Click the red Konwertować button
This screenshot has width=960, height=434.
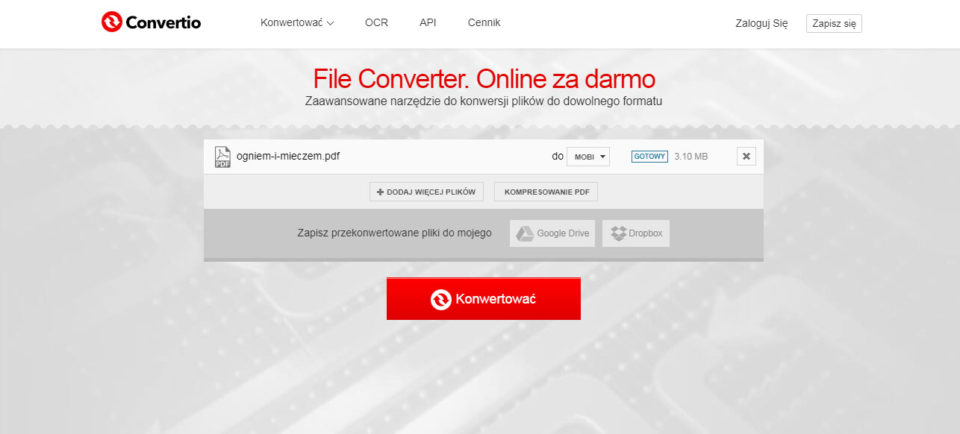pos(484,299)
